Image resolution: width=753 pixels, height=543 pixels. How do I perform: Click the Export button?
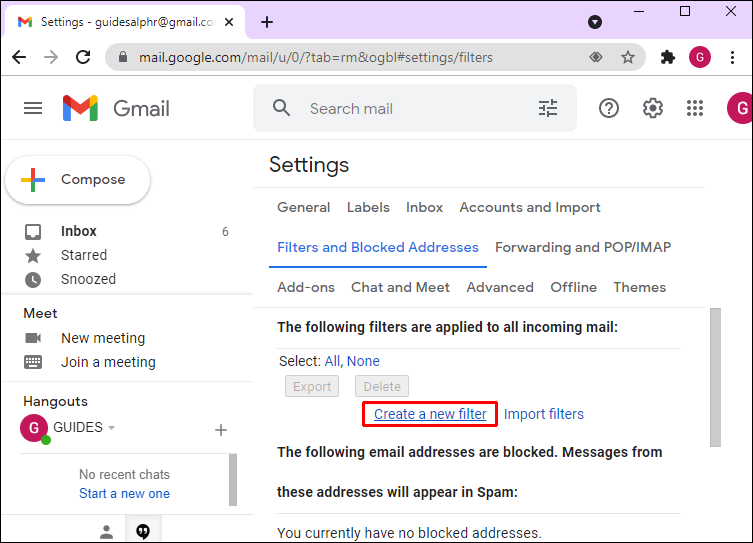(312, 386)
